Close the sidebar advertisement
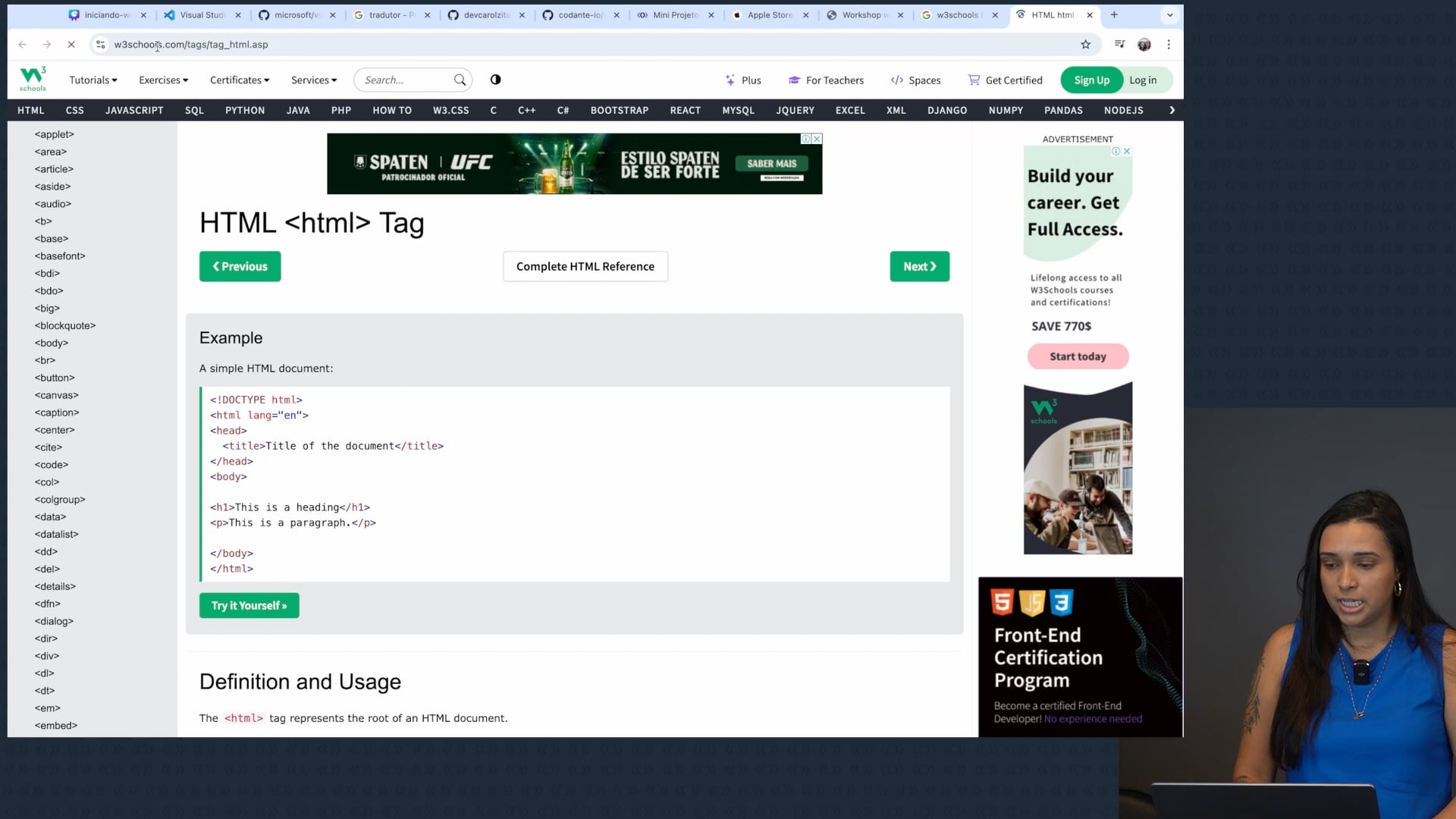The width and height of the screenshot is (1456, 819). [x=1127, y=151]
